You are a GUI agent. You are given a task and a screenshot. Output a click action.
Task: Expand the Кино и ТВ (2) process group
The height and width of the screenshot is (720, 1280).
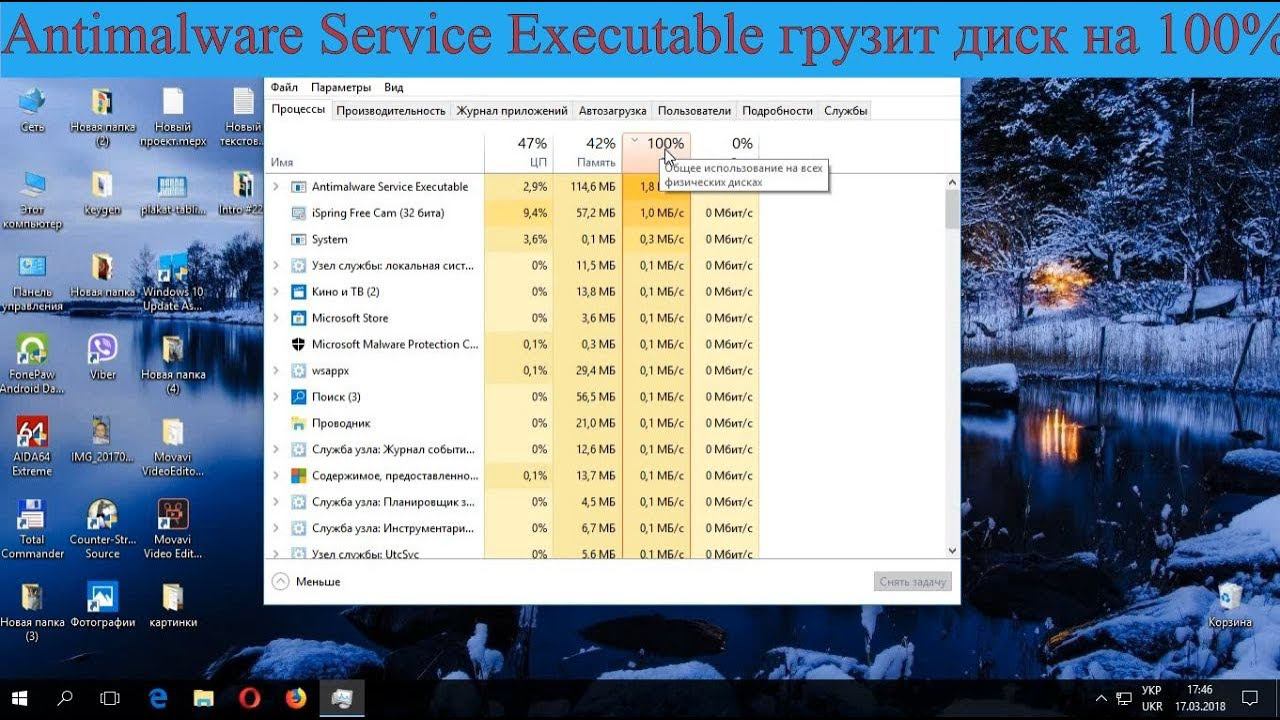coord(276,292)
